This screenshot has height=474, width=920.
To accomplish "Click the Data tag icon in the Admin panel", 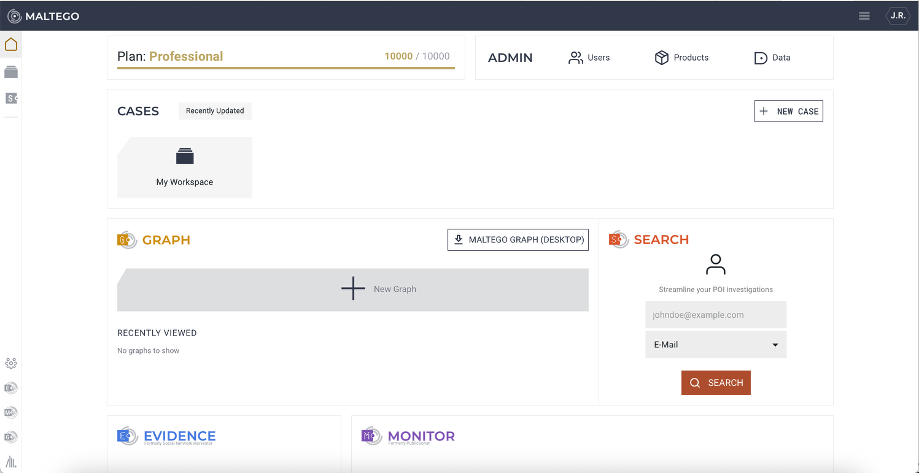I will pos(760,58).
